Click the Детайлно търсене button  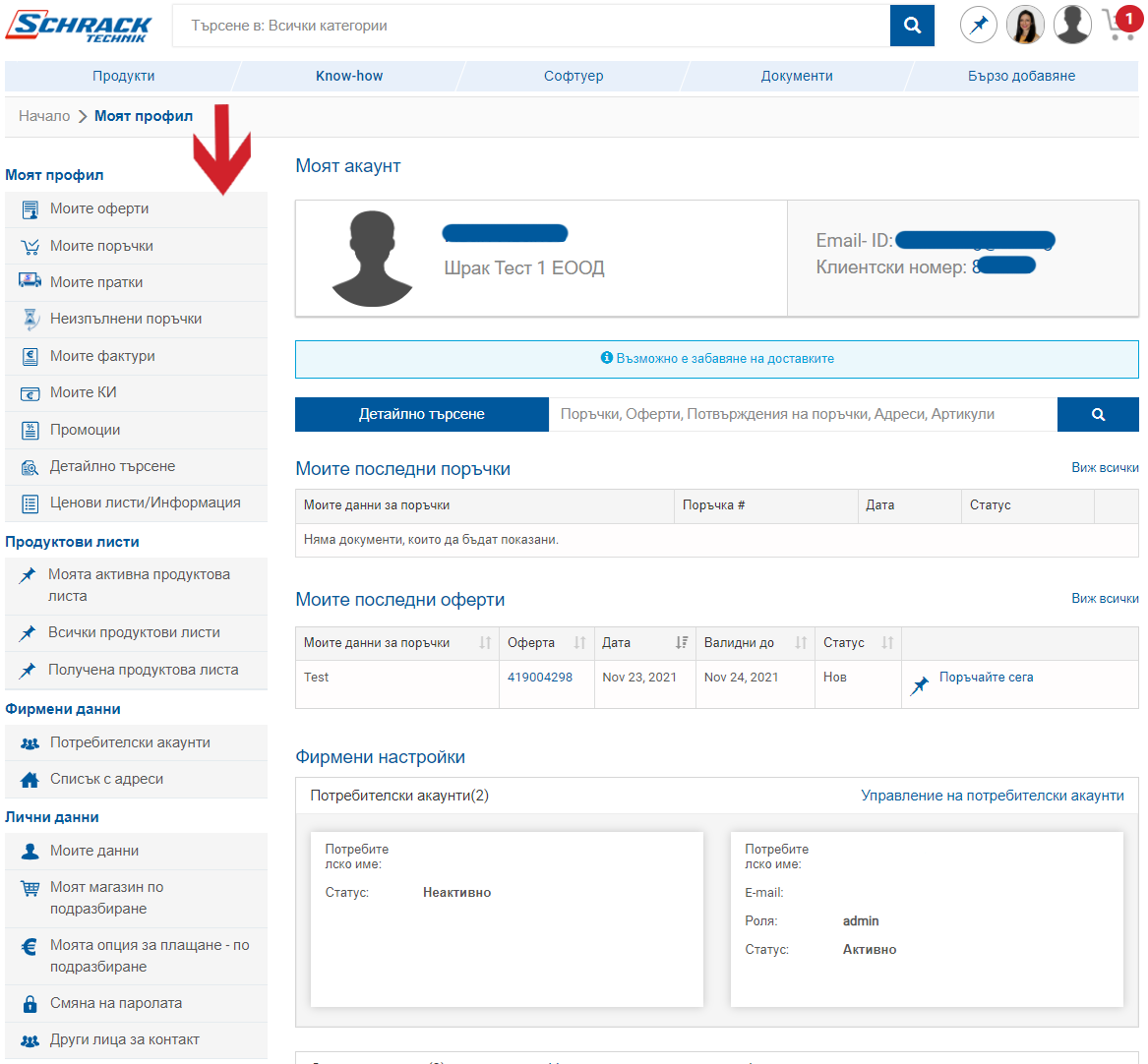422,414
